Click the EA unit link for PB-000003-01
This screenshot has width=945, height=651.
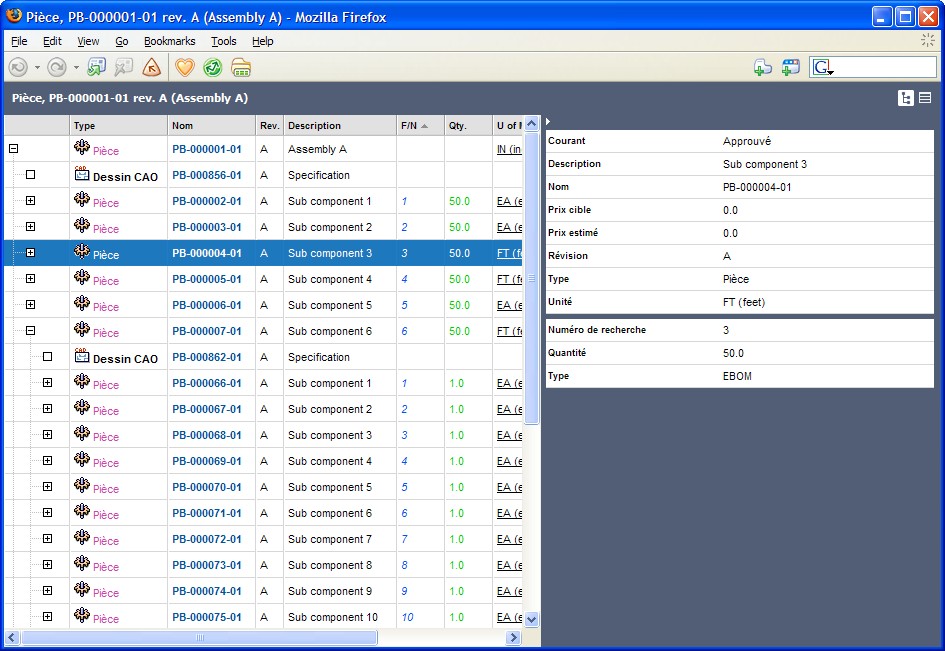509,227
